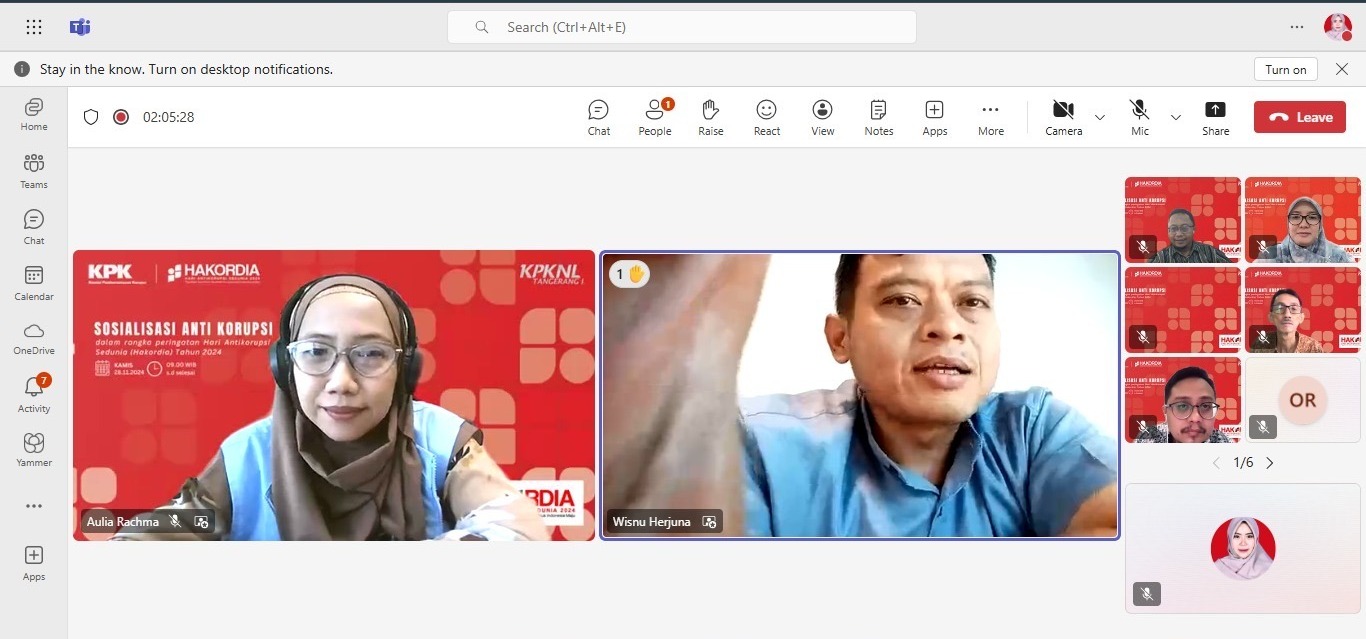Click the Search box at the top
Viewport: 1366px width, 639px height.
pos(682,27)
